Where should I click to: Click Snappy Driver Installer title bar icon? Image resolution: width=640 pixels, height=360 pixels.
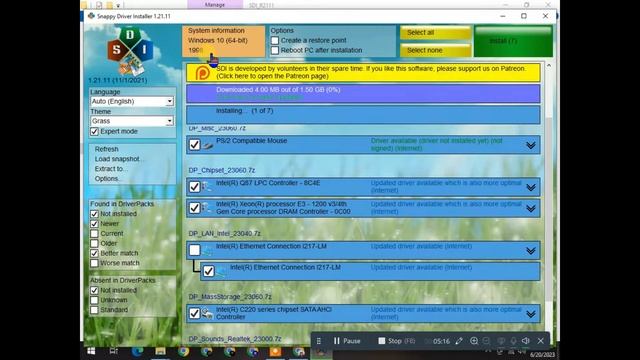[x=91, y=16]
